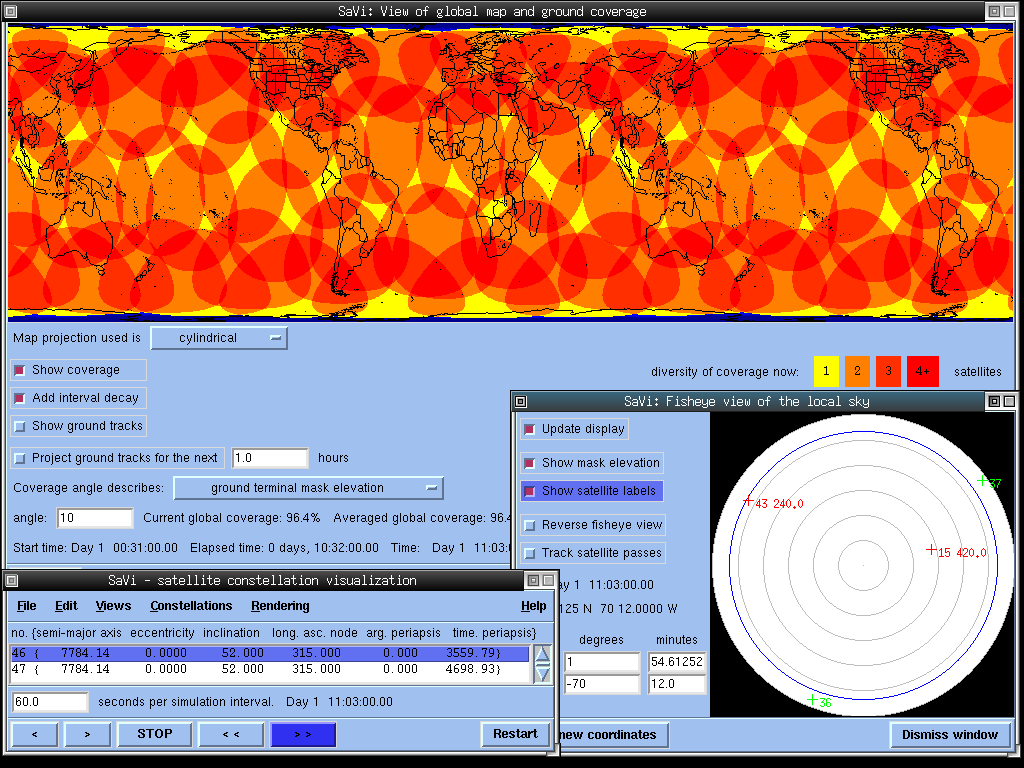
Task: Click the Dismiss window button
Action: tap(949, 735)
